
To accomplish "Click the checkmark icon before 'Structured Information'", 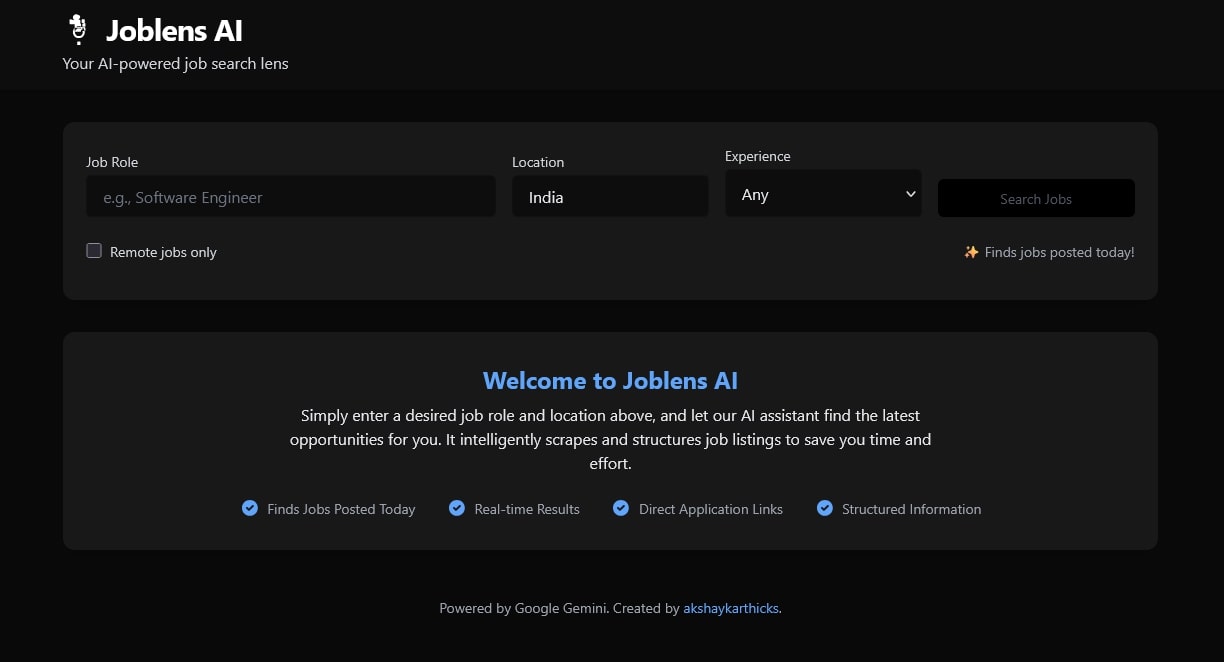I will [x=825, y=508].
